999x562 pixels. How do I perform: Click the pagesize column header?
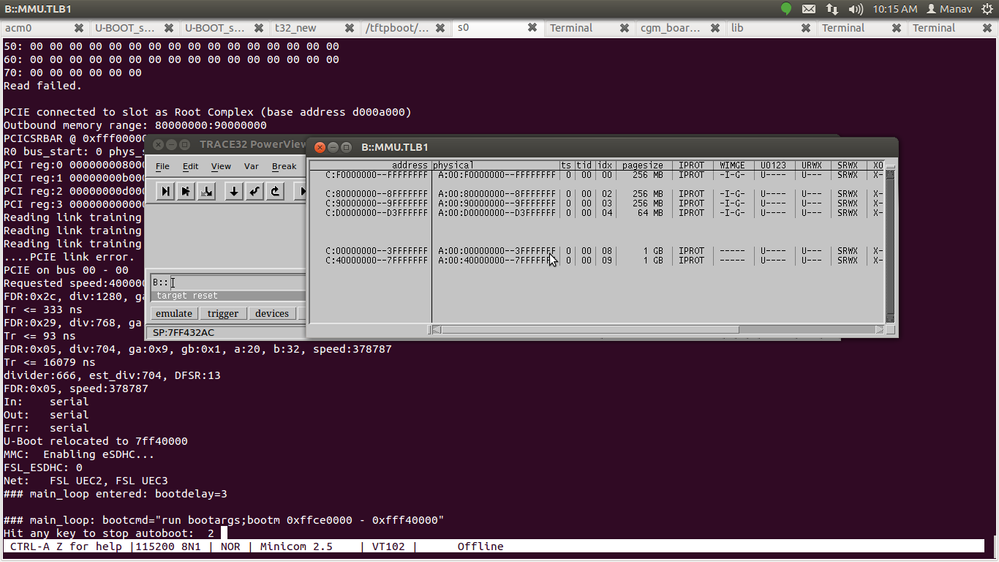pos(642,165)
